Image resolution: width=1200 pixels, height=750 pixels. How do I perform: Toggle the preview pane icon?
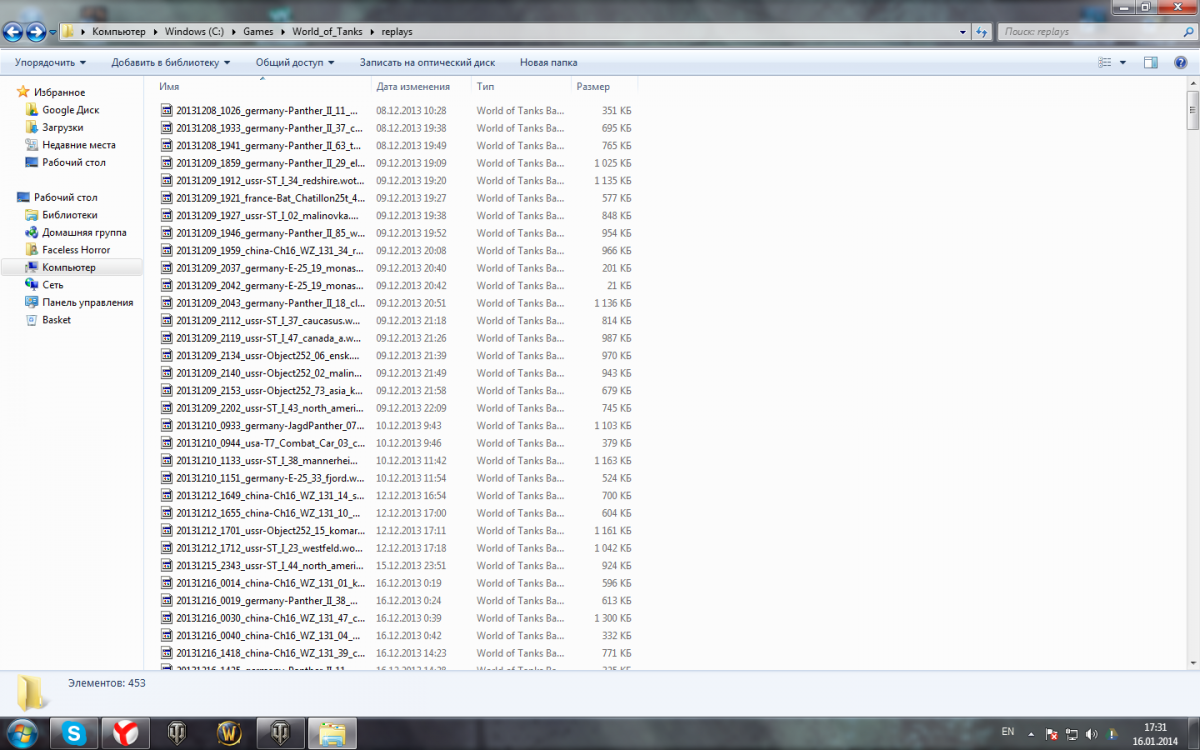pos(1151,62)
